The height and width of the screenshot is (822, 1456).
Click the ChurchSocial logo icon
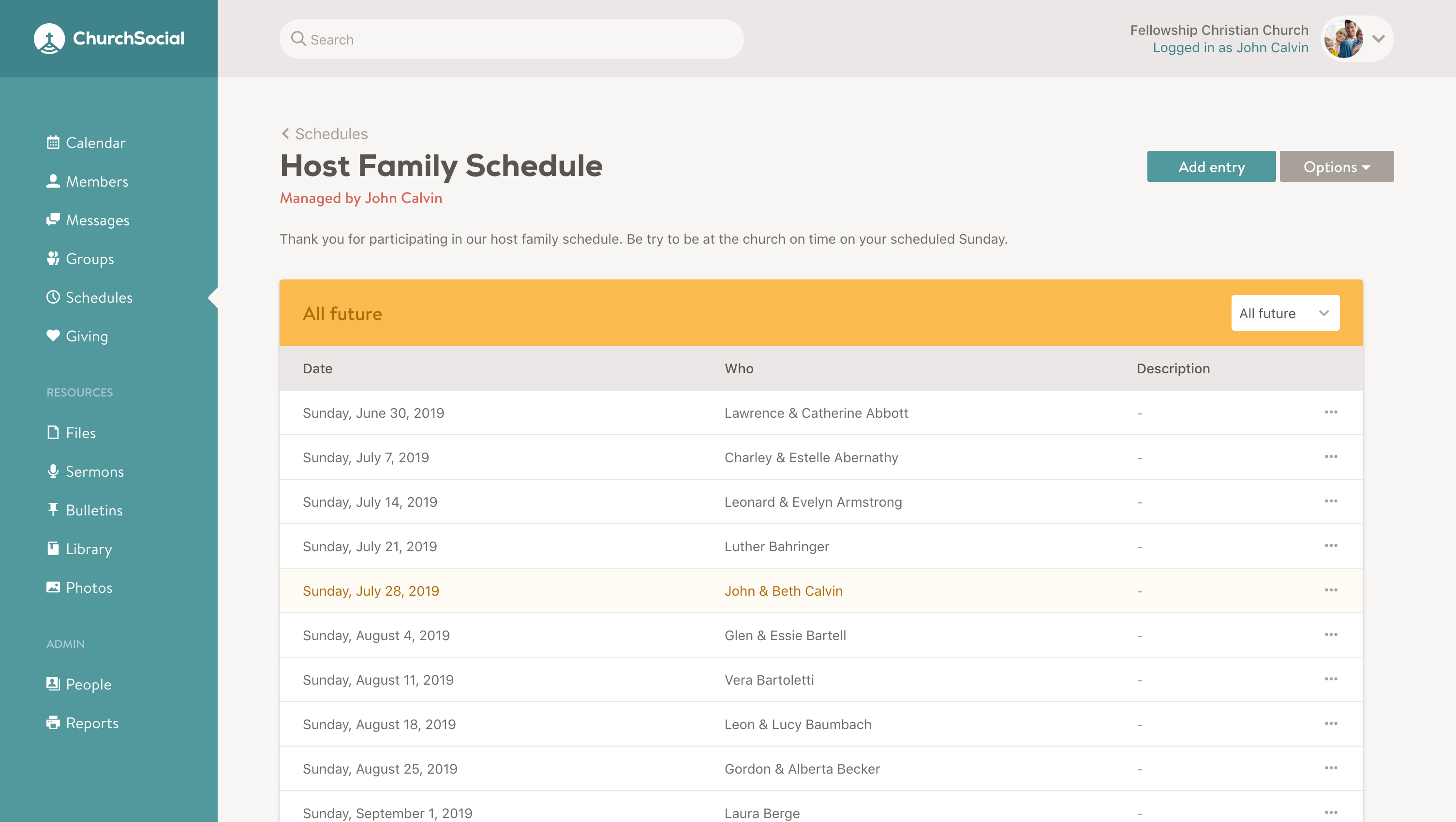click(48, 38)
